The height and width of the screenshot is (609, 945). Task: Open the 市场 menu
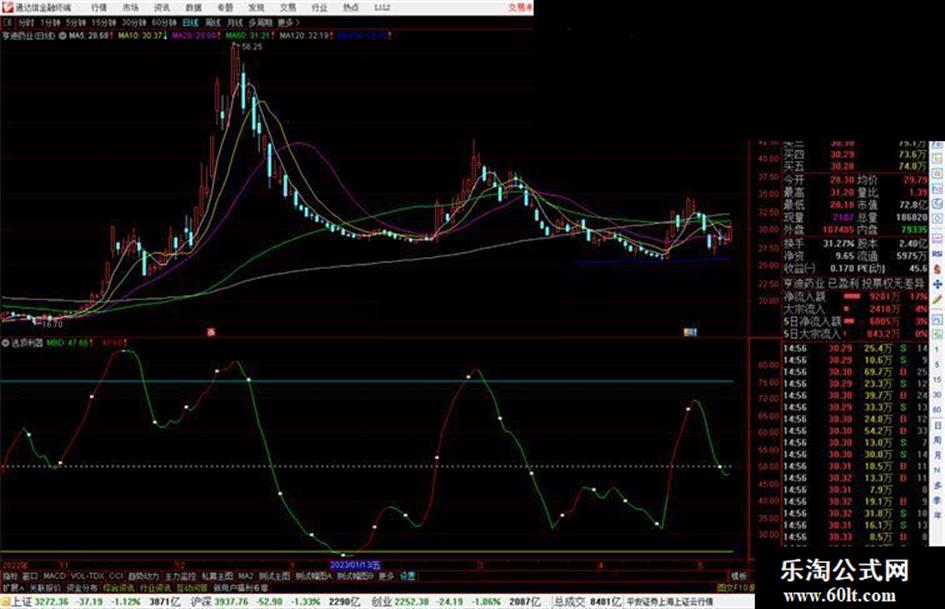(x=130, y=8)
